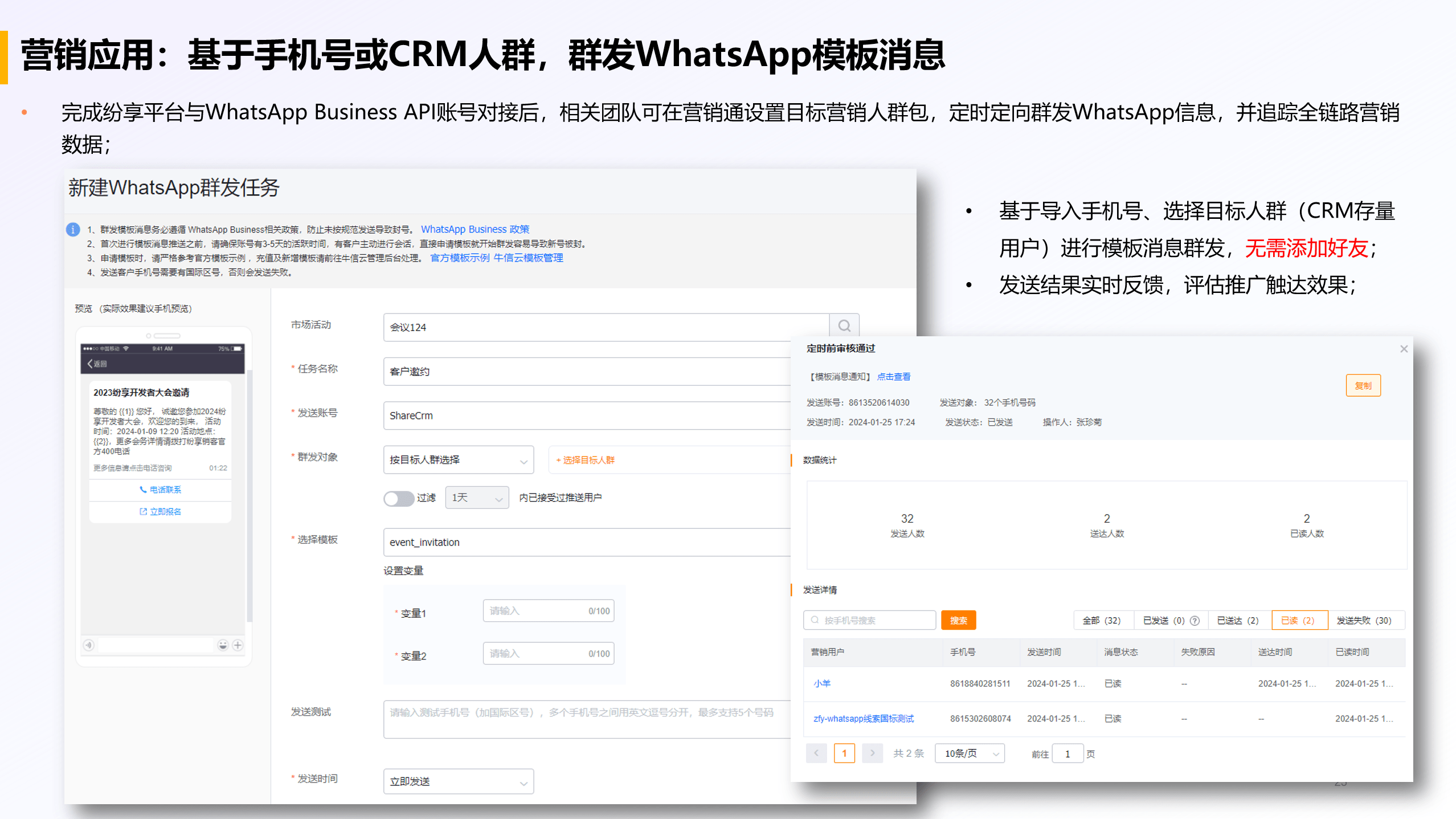Click the help icon next to 已发送 (0)

coord(1195,621)
